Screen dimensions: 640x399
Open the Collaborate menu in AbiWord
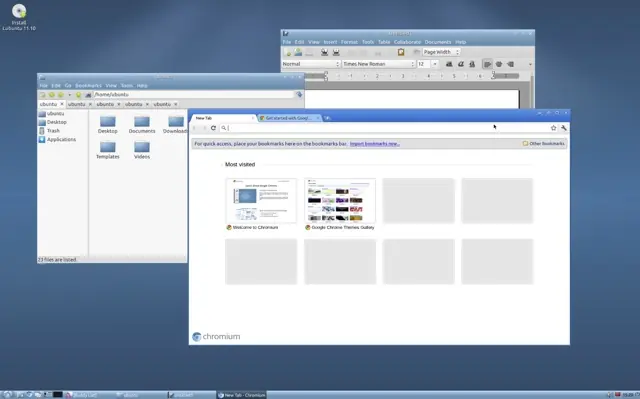point(407,42)
